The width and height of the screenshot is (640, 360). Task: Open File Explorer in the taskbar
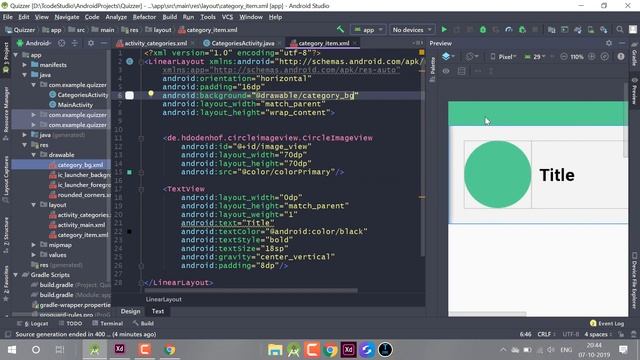pyautogui.click(x=275, y=350)
